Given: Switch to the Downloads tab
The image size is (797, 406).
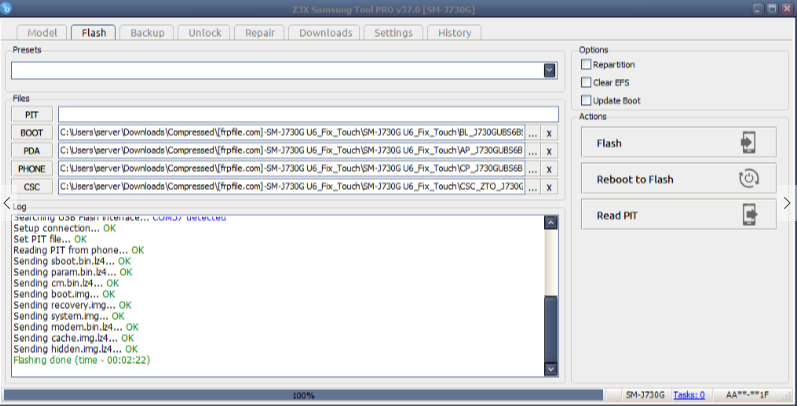Looking at the screenshot, I should pos(325,33).
